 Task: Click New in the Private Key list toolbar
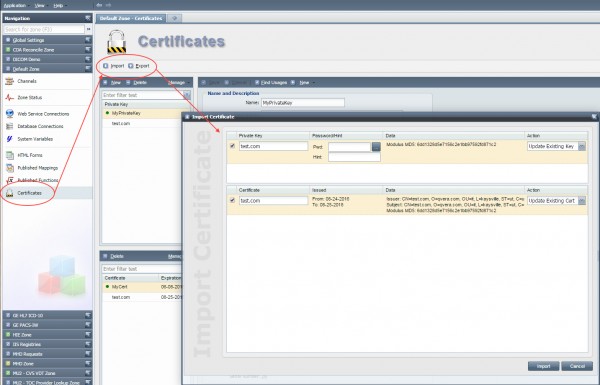112,82
